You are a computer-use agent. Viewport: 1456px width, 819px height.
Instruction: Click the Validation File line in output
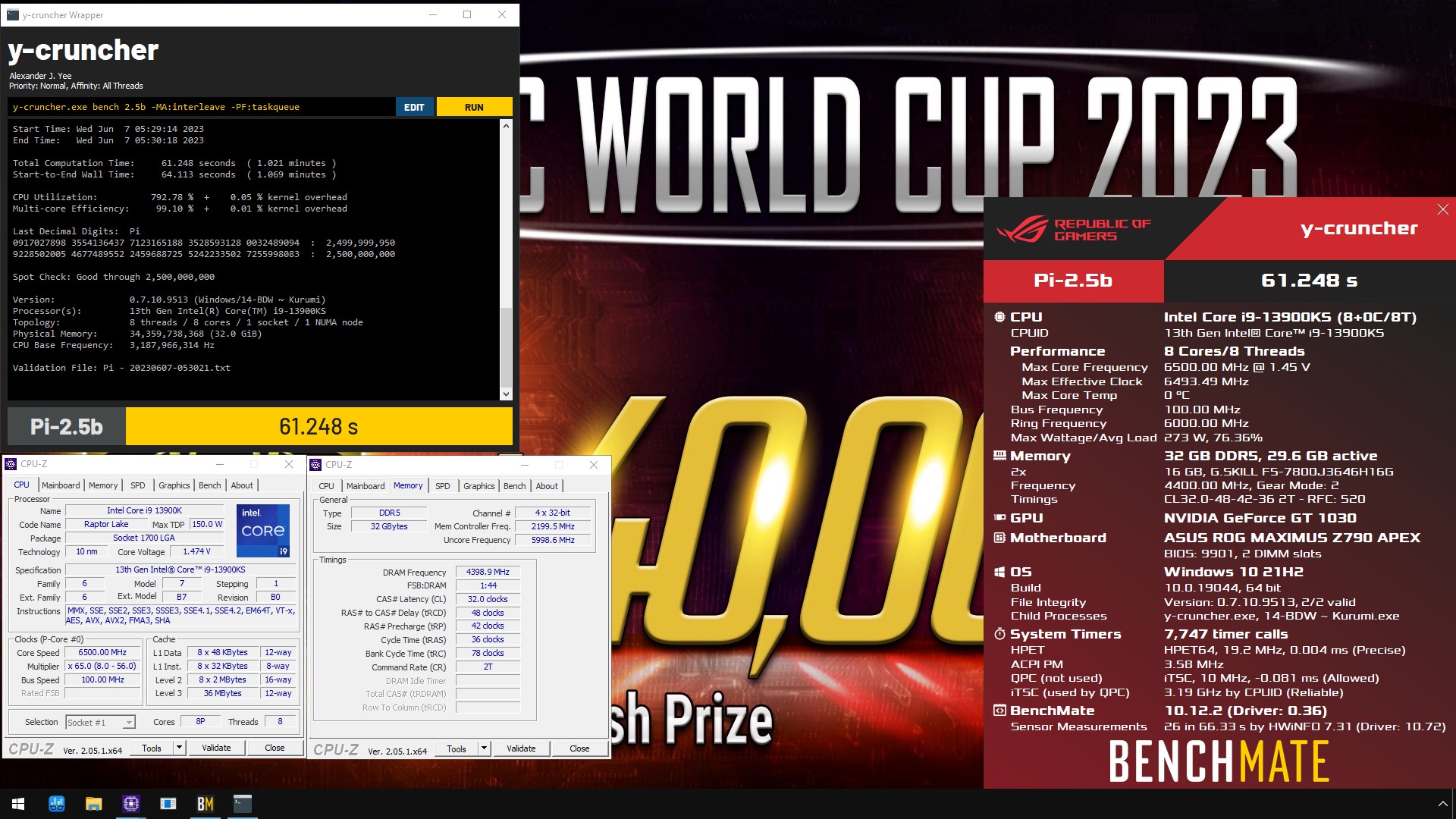pos(121,368)
